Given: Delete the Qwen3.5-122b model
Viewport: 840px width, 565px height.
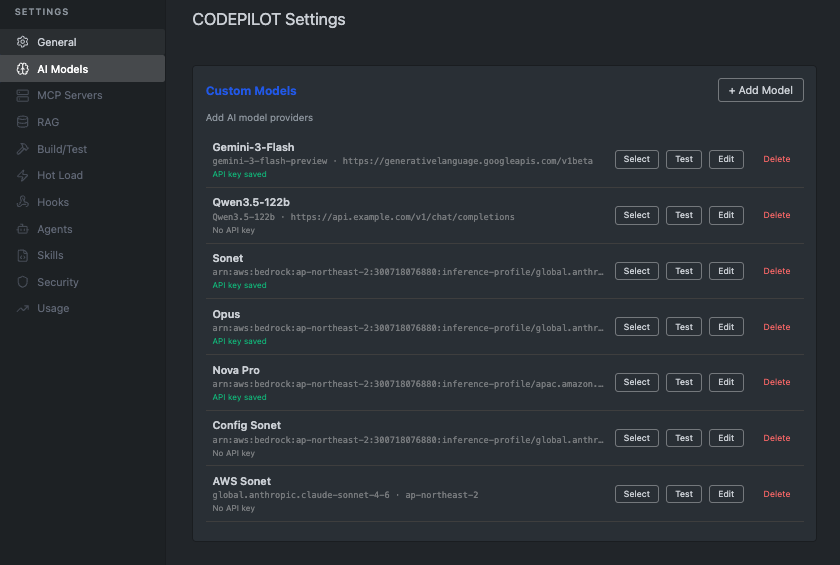Looking at the screenshot, I should (776, 215).
